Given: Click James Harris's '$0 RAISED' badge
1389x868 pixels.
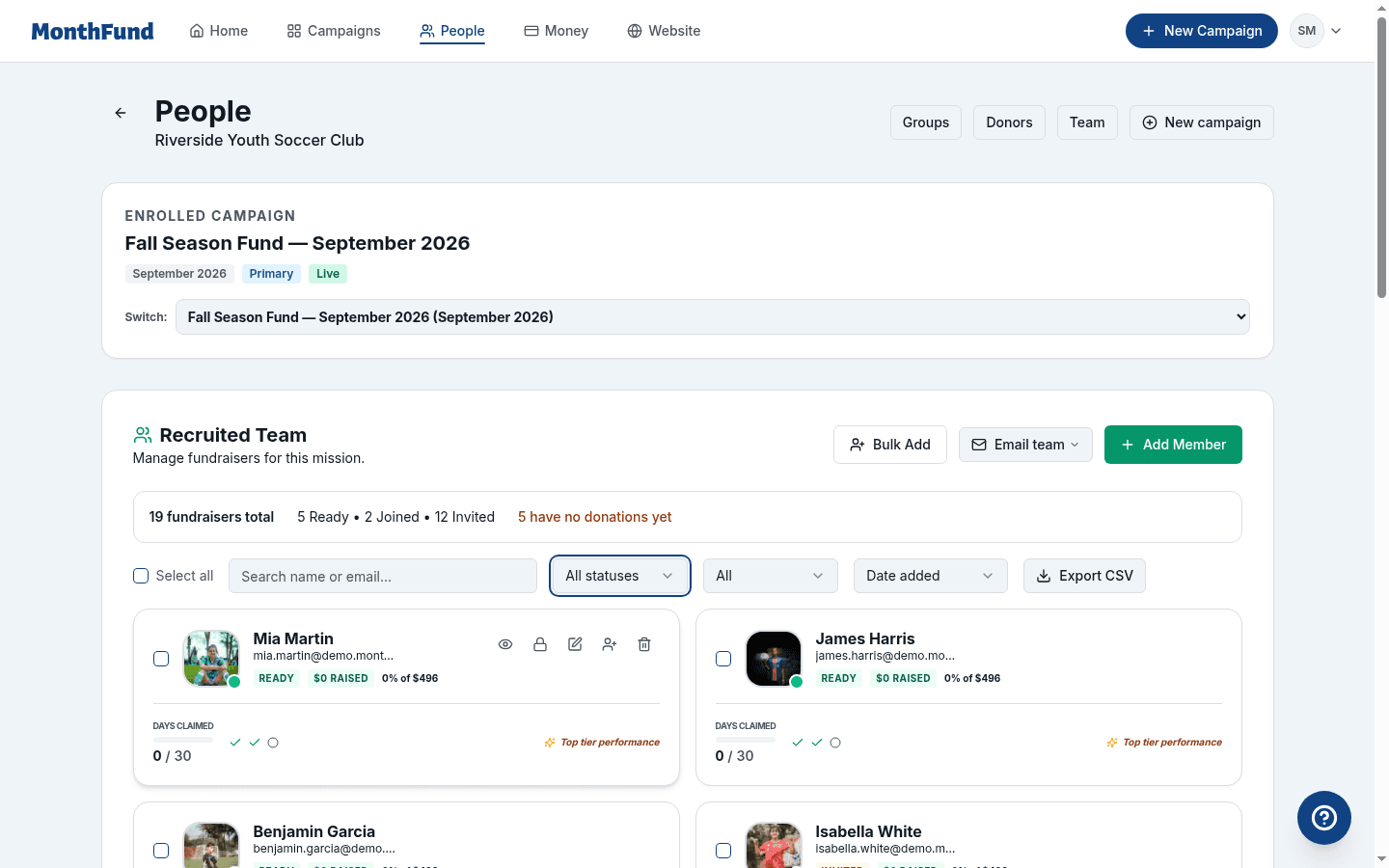Looking at the screenshot, I should 903,678.
